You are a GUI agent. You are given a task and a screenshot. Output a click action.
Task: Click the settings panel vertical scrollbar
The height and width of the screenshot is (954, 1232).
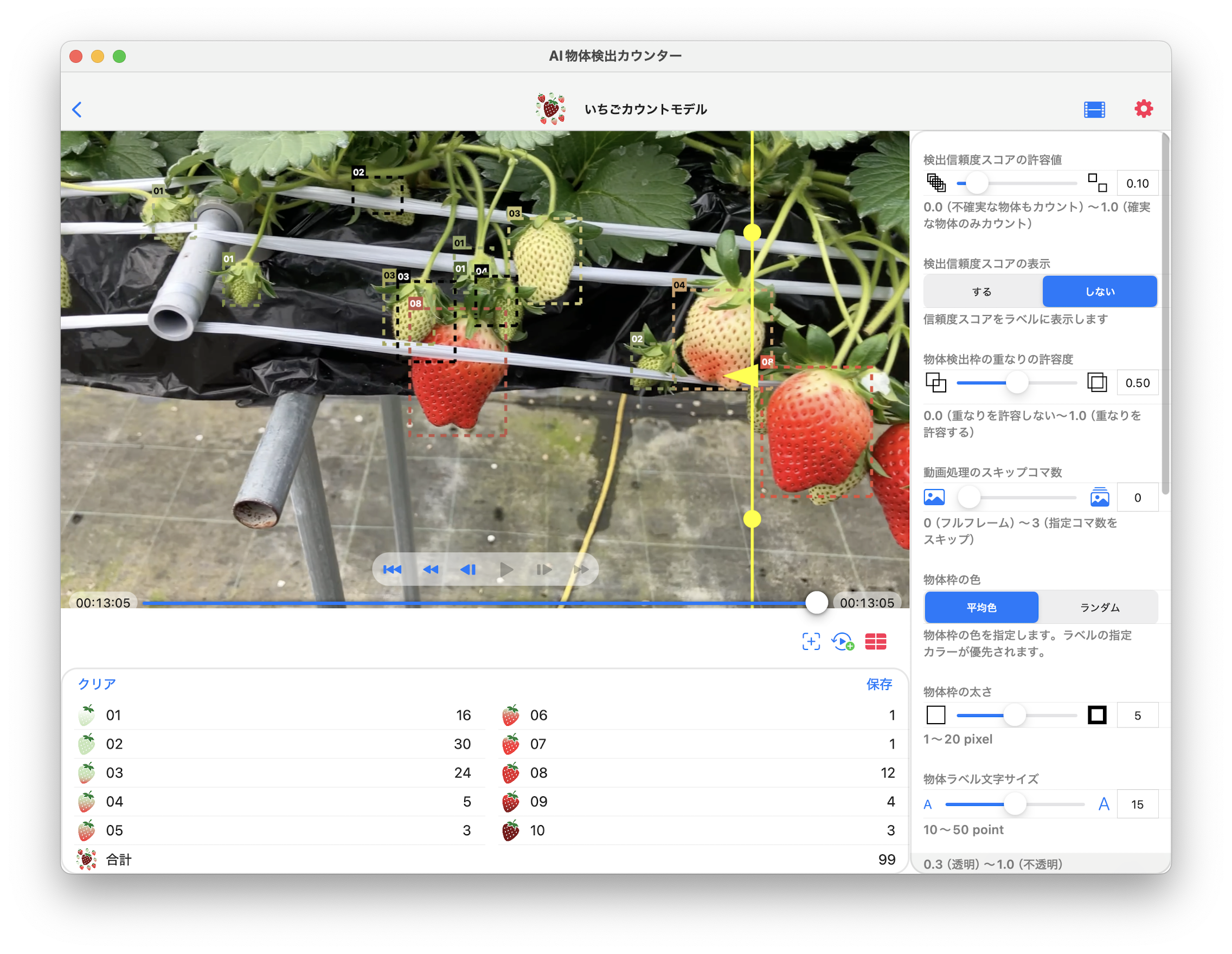click(1165, 313)
